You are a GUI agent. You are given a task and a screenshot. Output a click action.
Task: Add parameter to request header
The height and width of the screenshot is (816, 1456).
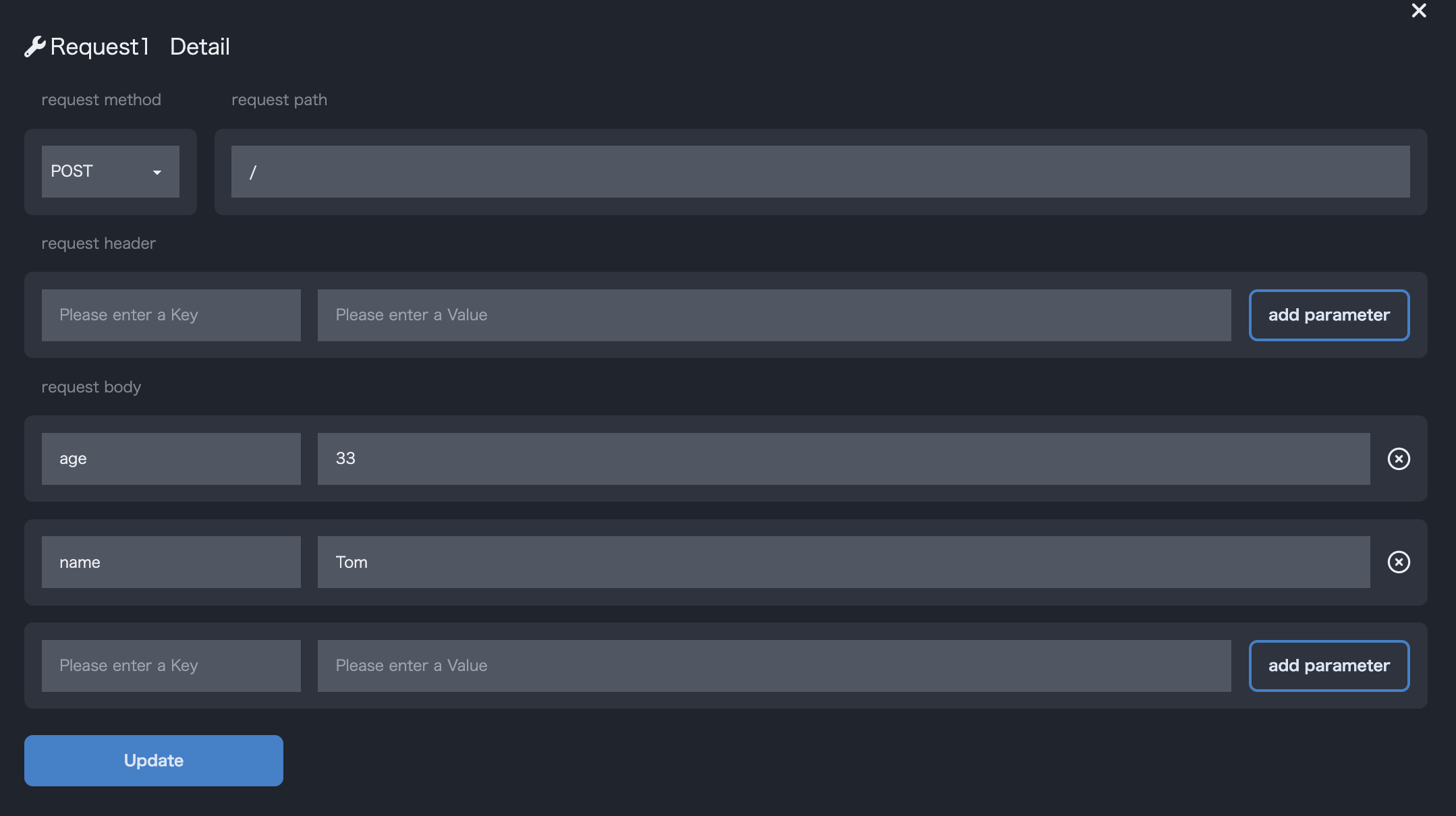pyautogui.click(x=1328, y=315)
